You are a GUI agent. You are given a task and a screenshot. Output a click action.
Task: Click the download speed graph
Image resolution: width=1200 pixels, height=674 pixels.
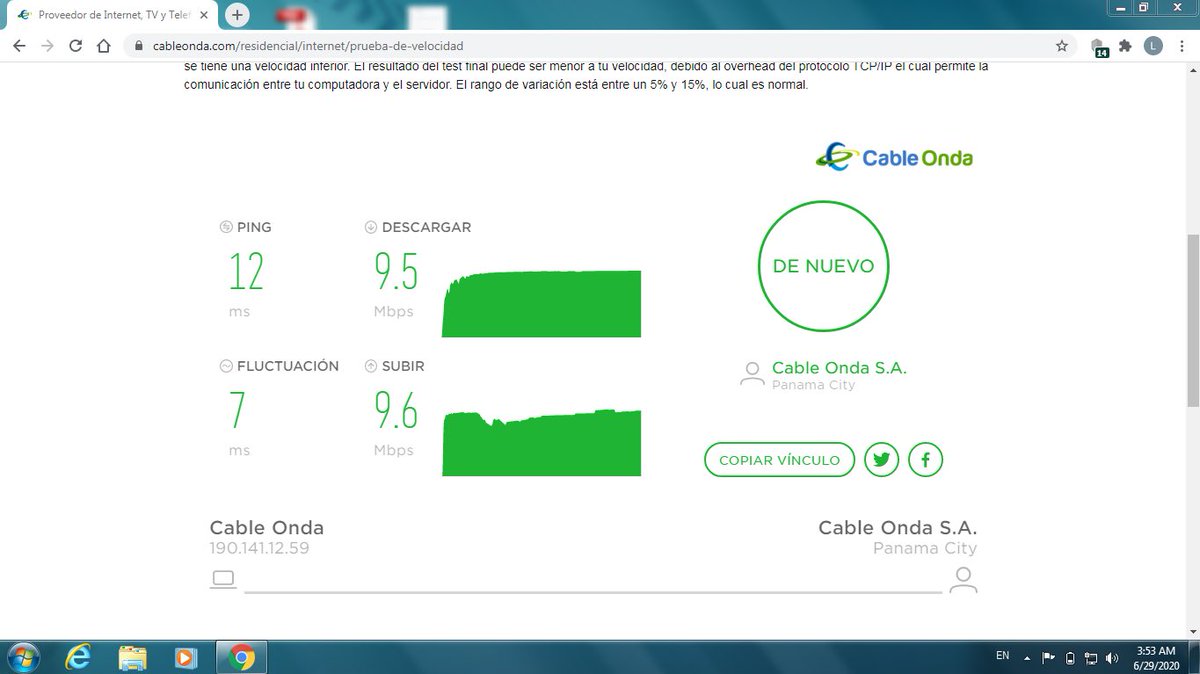click(x=542, y=304)
